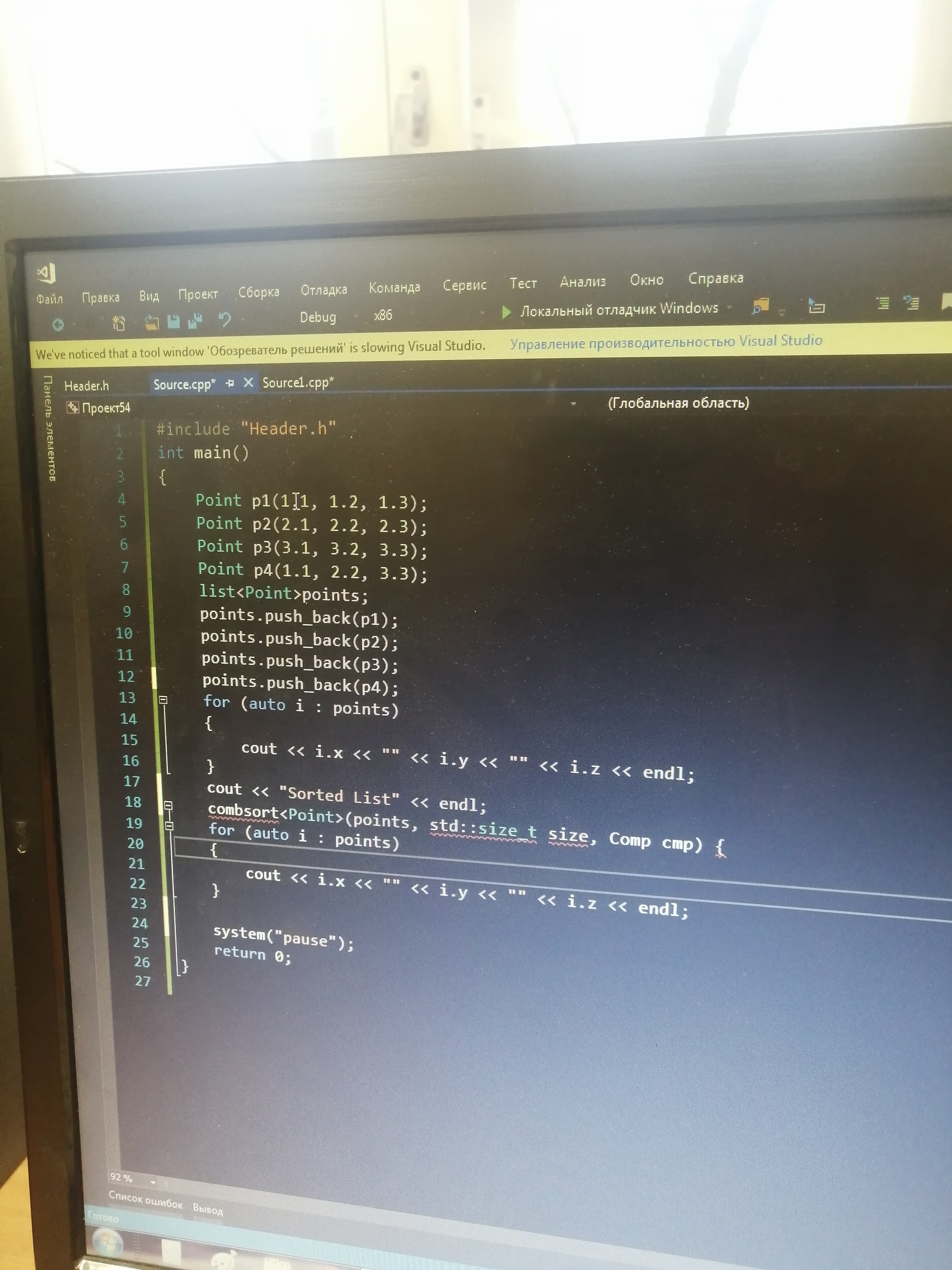Click the toolbar icon left of the indent icons
The width and height of the screenshot is (952, 1270).
816,305
